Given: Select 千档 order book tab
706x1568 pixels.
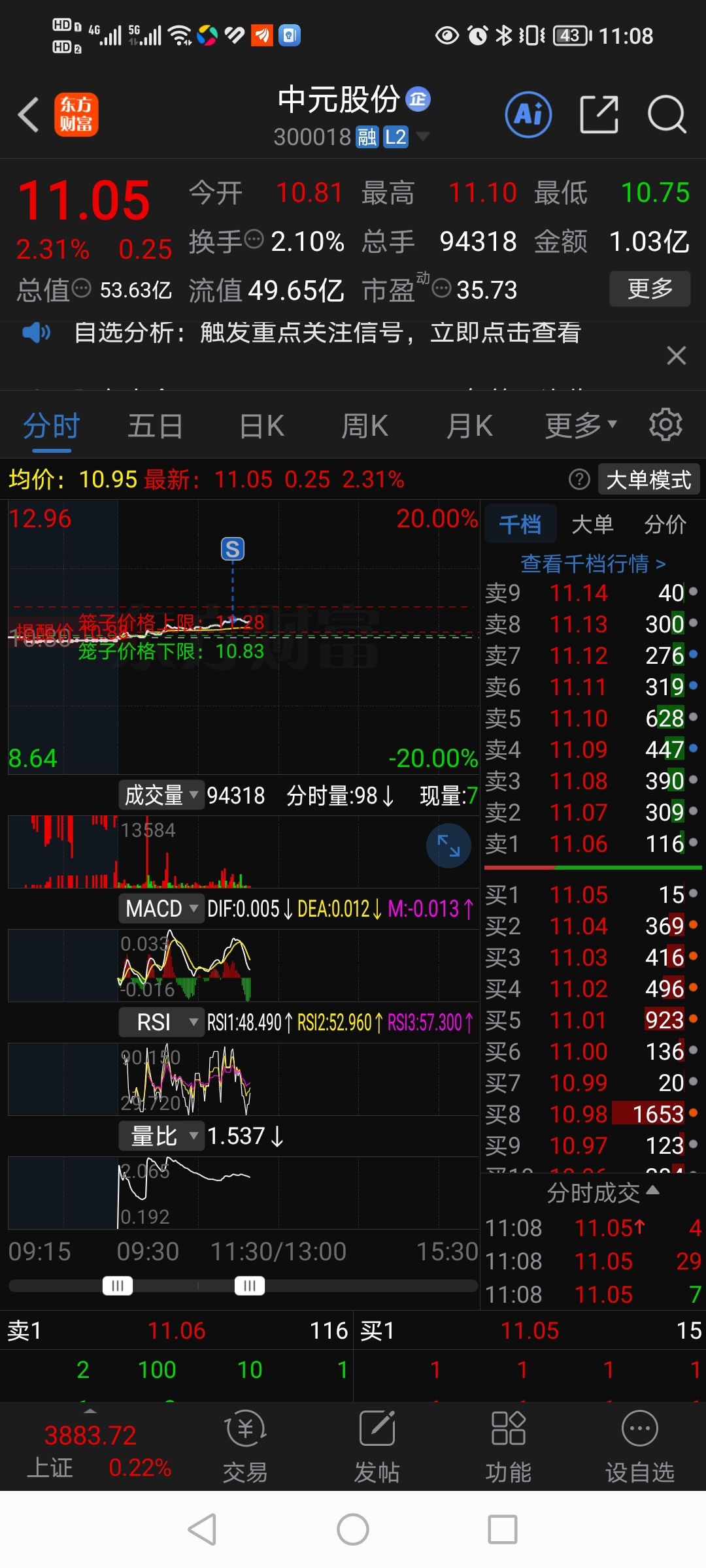Looking at the screenshot, I should 520,524.
